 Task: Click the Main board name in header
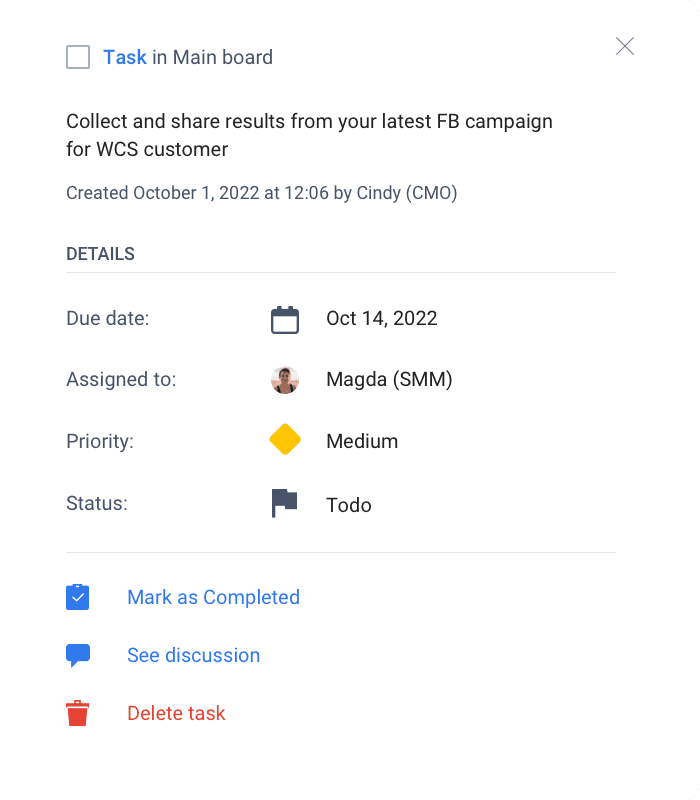222,57
